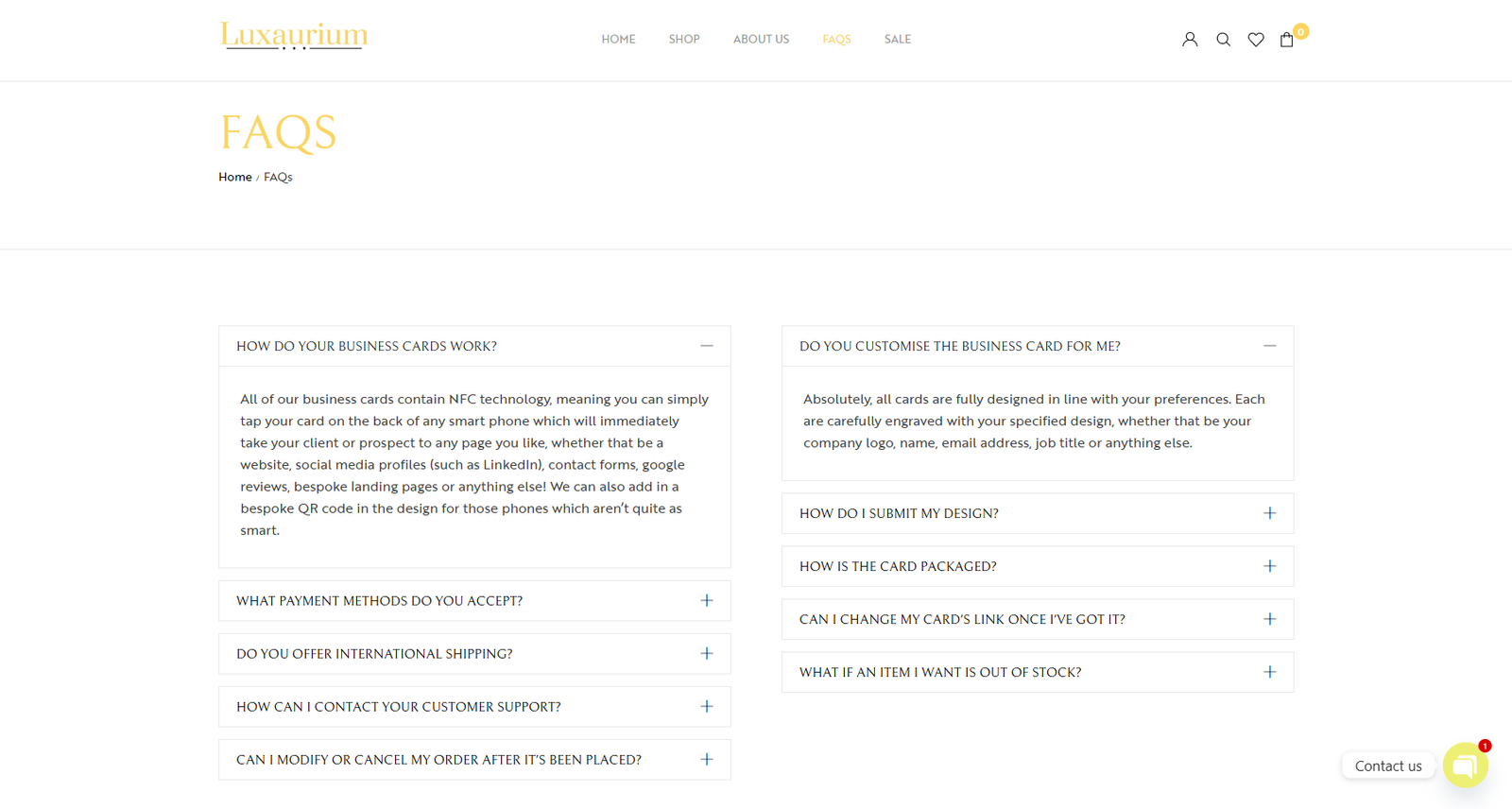
Task: Click the Home breadcrumb link
Action: click(x=235, y=177)
